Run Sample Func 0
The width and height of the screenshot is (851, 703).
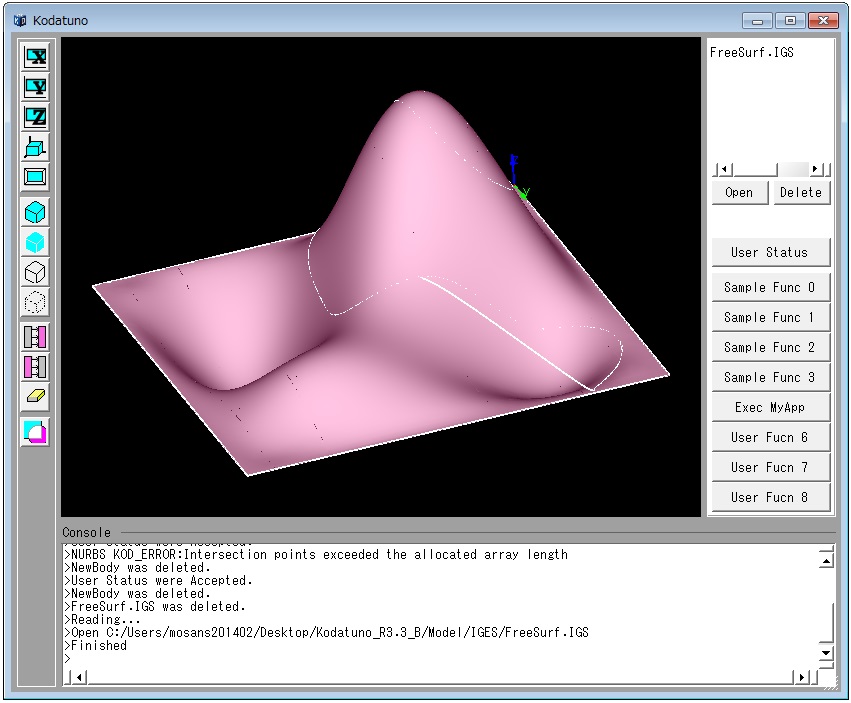770,287
